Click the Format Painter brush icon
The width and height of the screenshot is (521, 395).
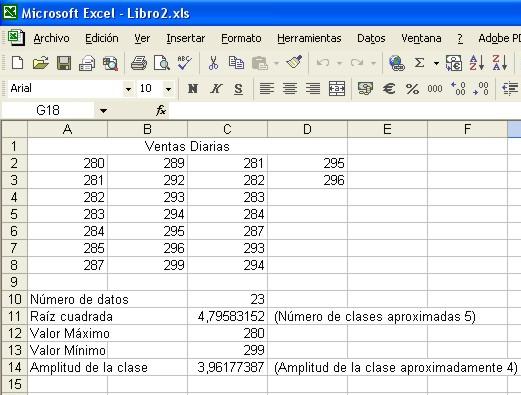294,63
